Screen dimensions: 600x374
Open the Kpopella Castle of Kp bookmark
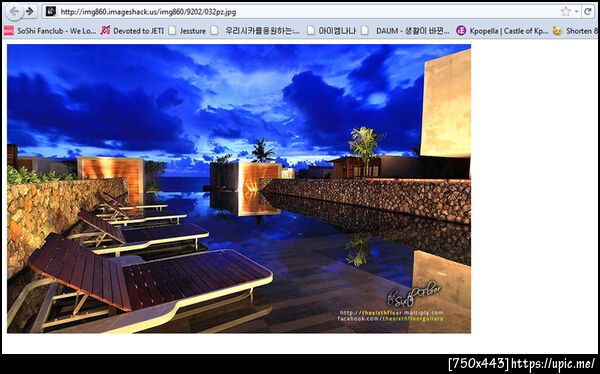pyautogui.click(x=503, y=31)
